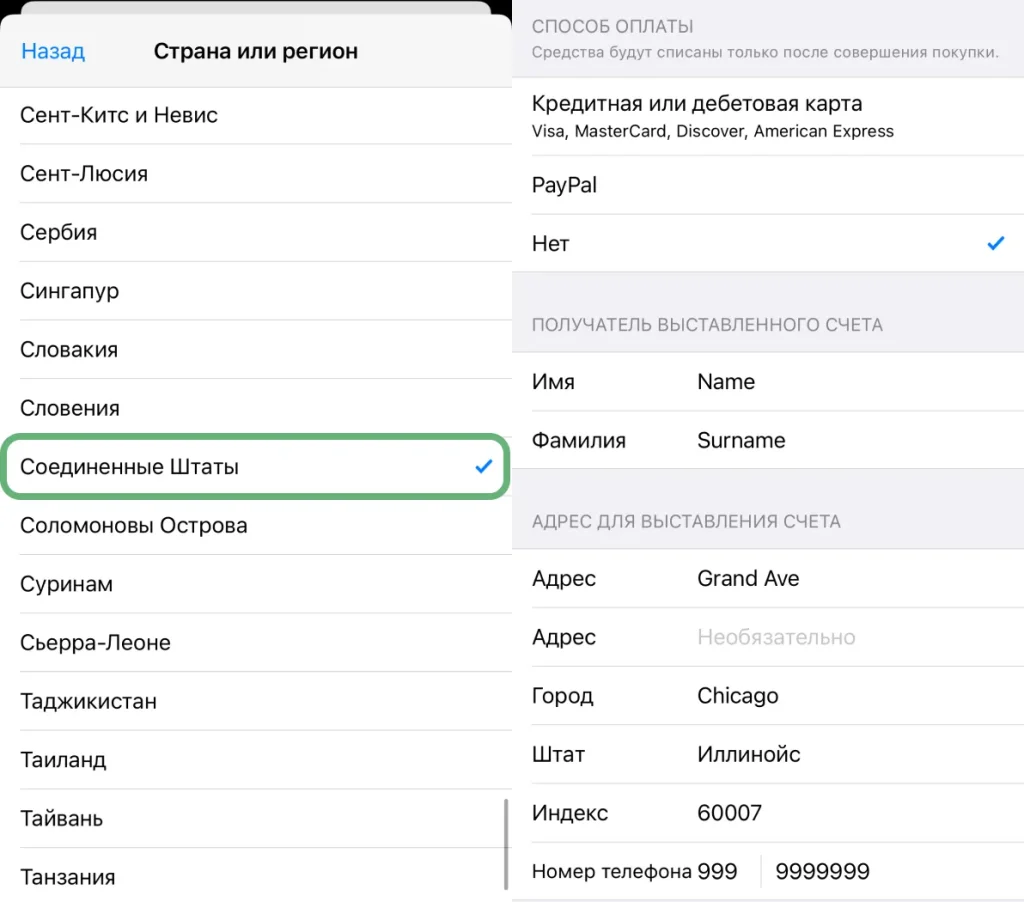Select Таиланд from the countries
Viewport: 1024px width, 902px height.
point(63,760)
